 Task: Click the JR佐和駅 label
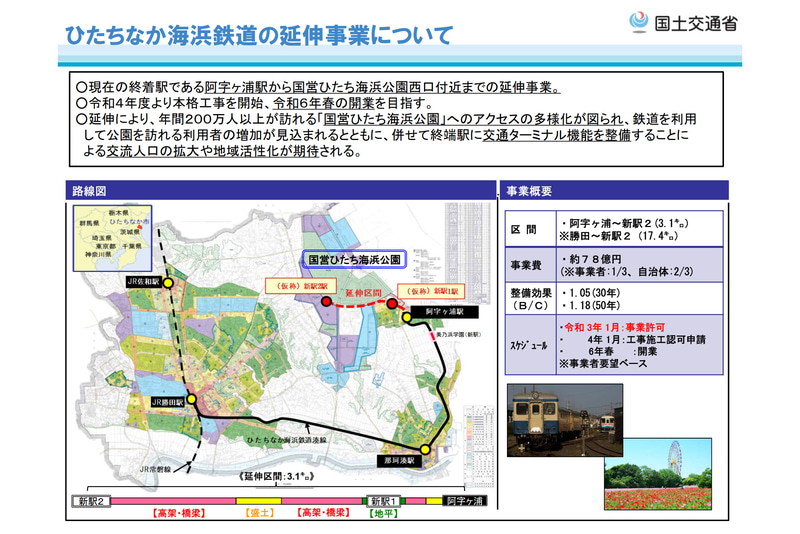(143, 282)
